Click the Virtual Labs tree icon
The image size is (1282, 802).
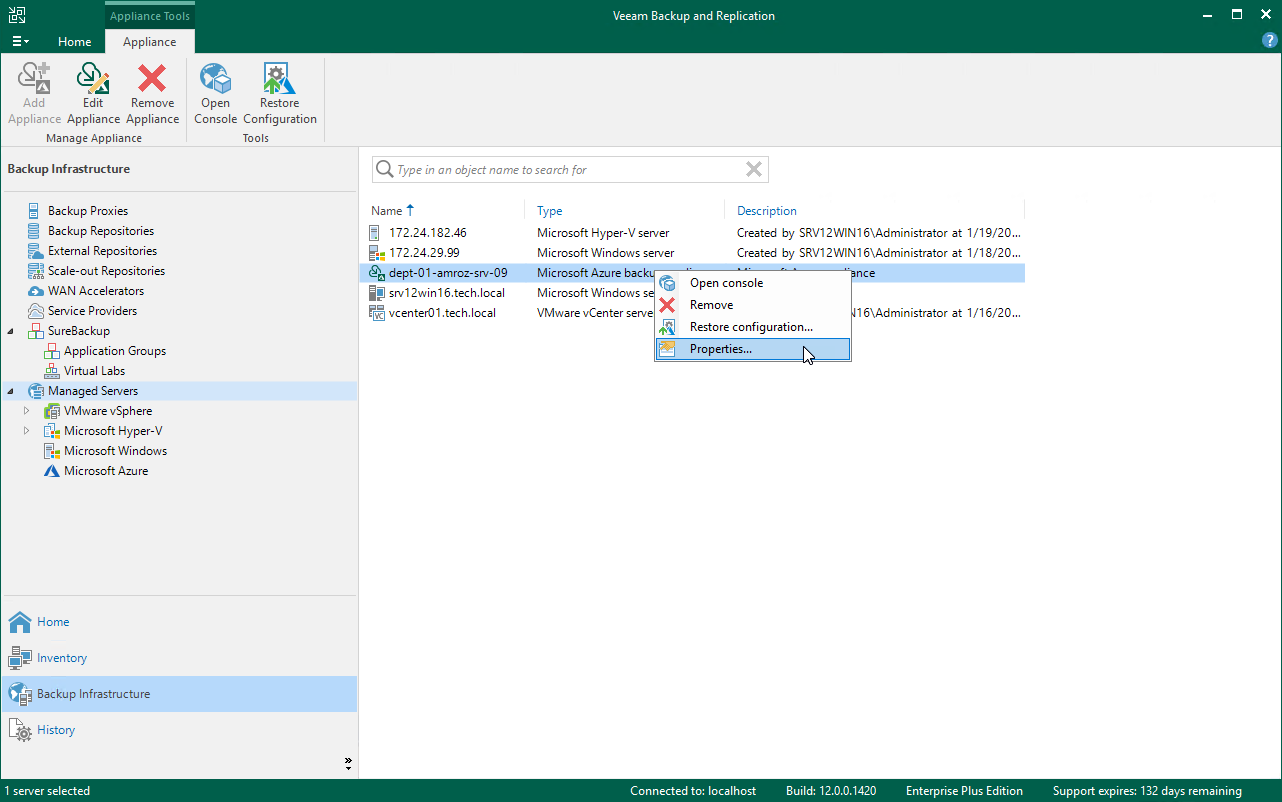tap(51, 371)
